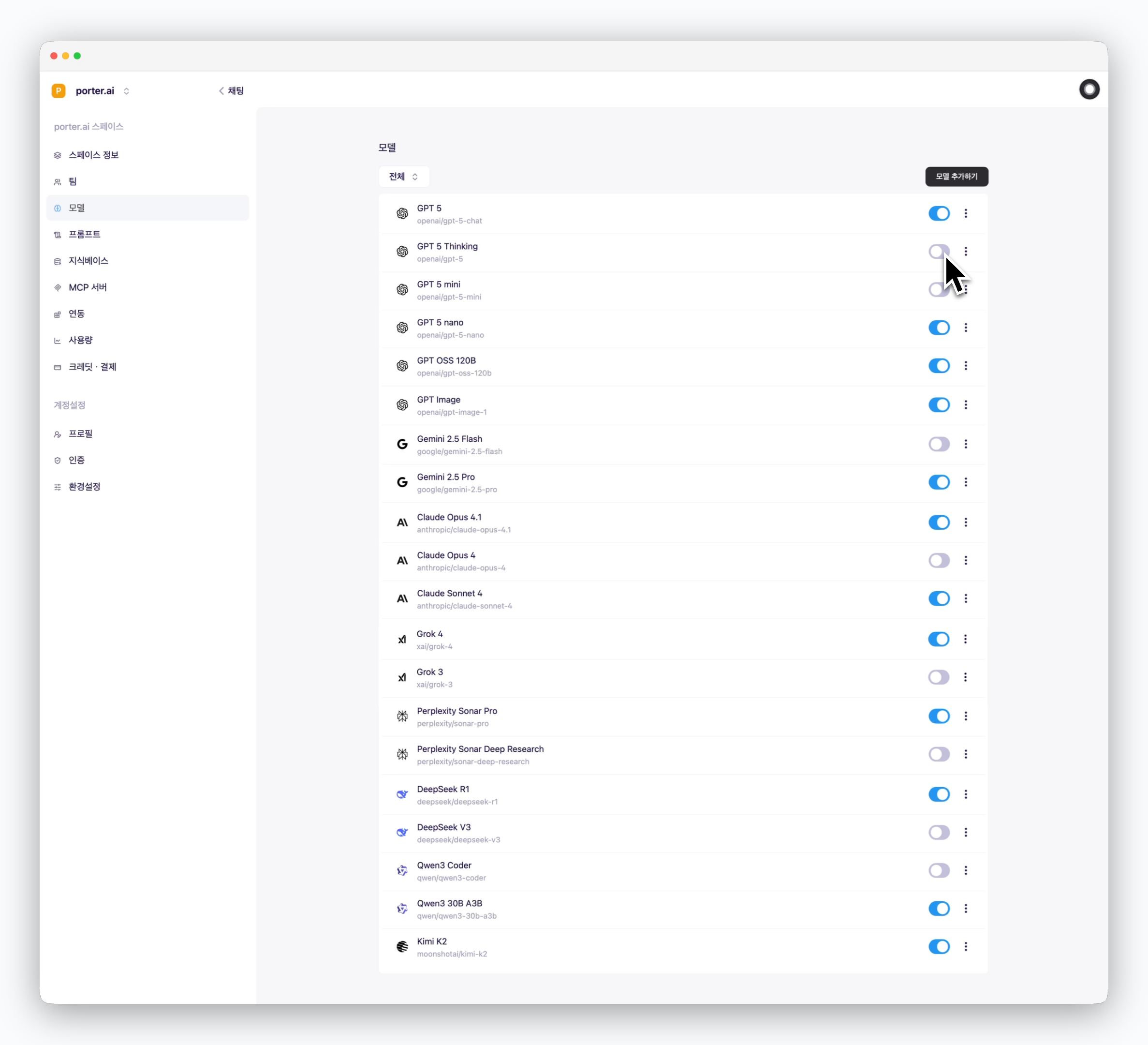
Task: Open the 연동 sidebar section
Action: (147, 314)
